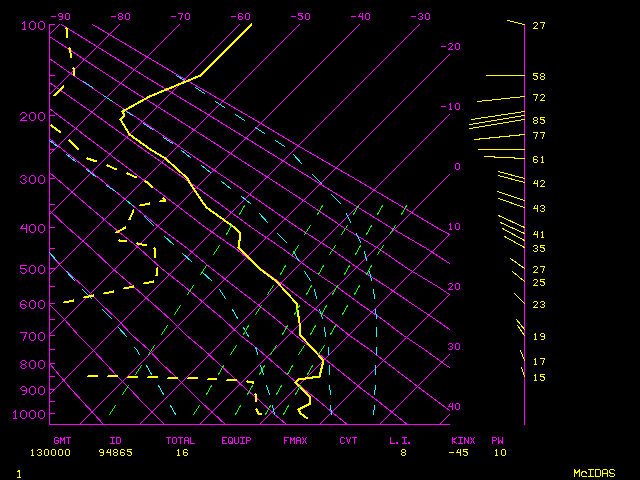Viewport: 640px width, 480px height.
Task: Click the TOTAL index value 16
Action: pyautogui.click(x=182, y=453)
